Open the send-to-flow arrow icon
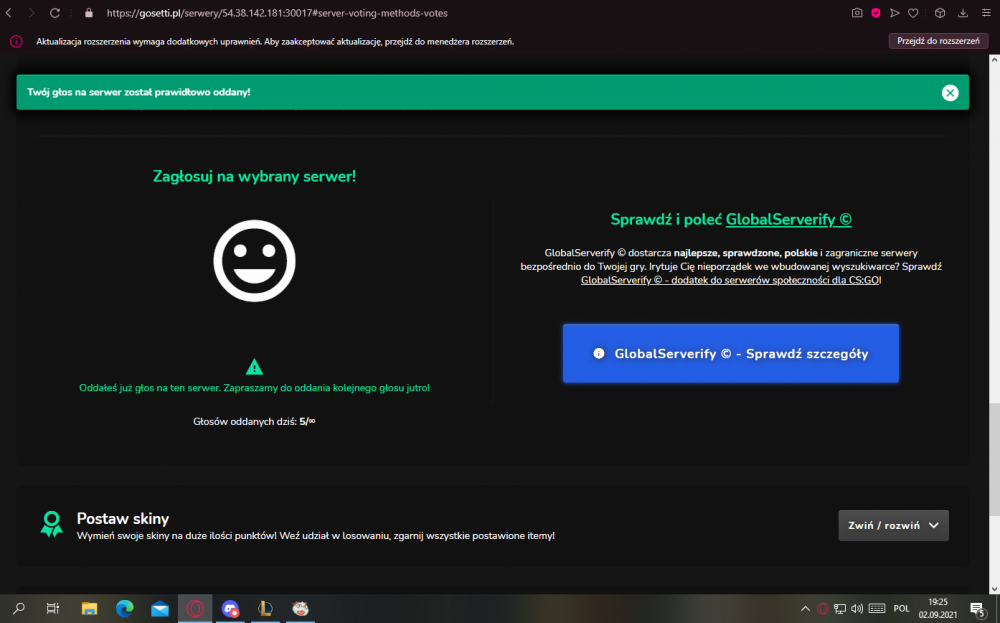This screenshot has width=1000, height=623. [895, 13]
